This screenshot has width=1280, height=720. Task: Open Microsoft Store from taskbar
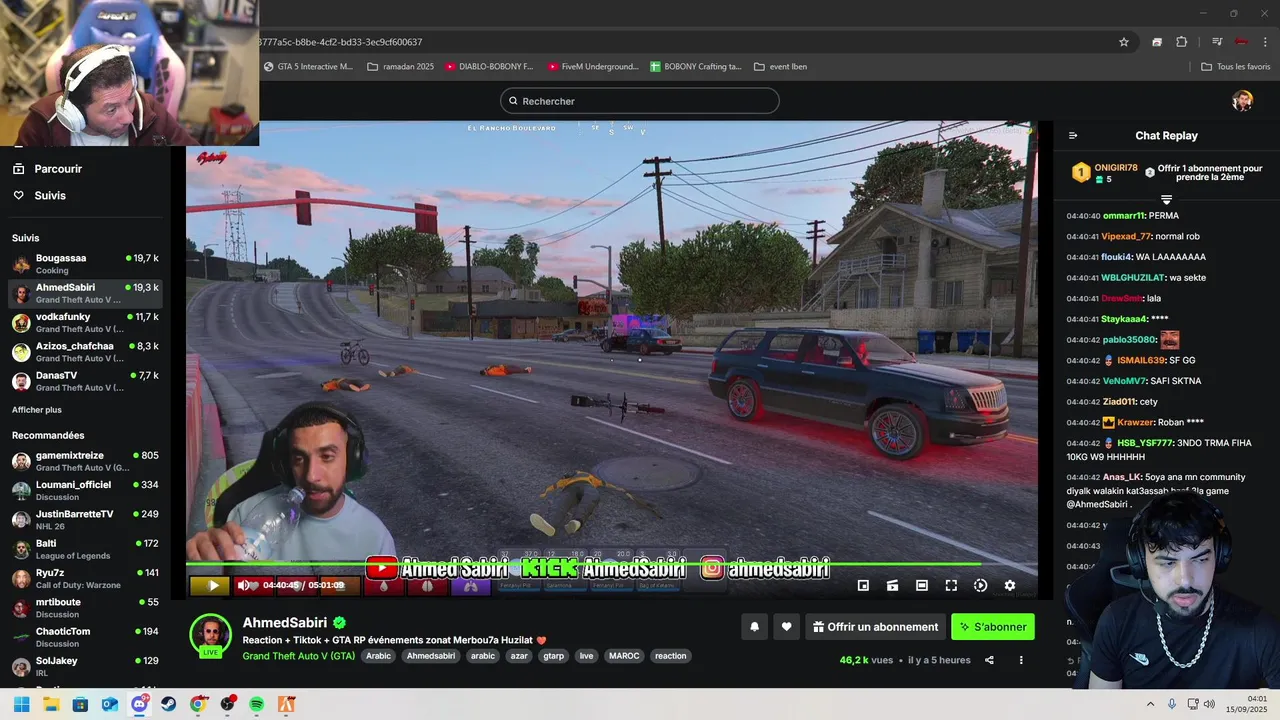[80, 704]
